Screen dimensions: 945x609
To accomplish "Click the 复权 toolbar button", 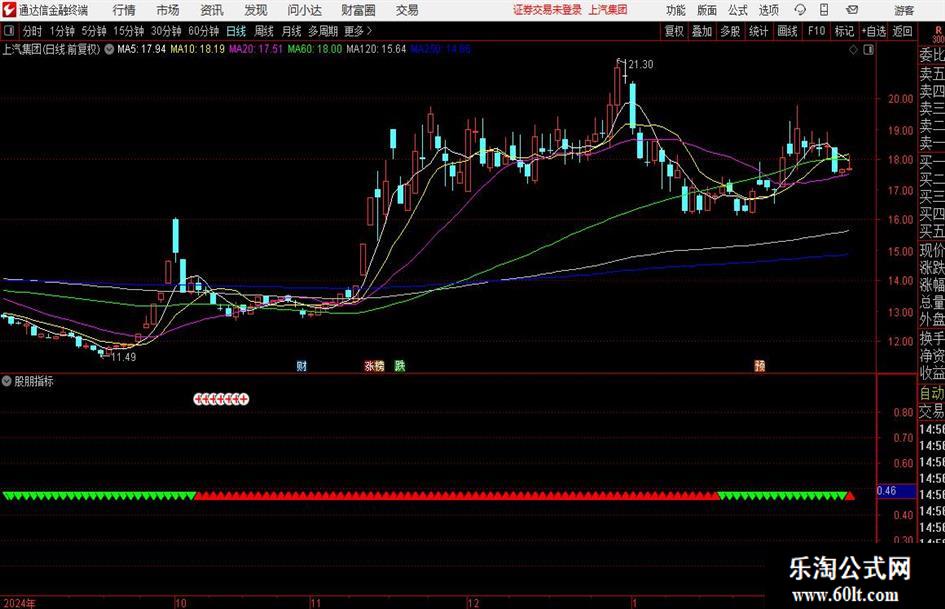I will pos(674,31).
